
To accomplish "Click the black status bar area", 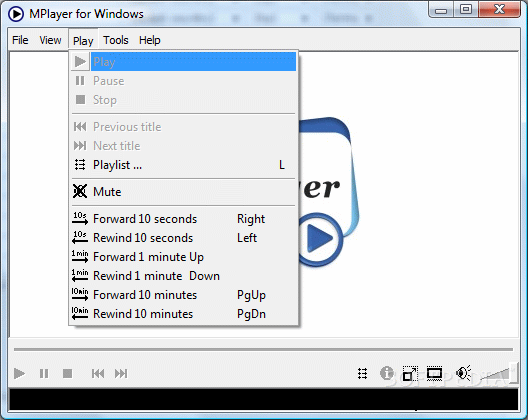I will (264, 399).
